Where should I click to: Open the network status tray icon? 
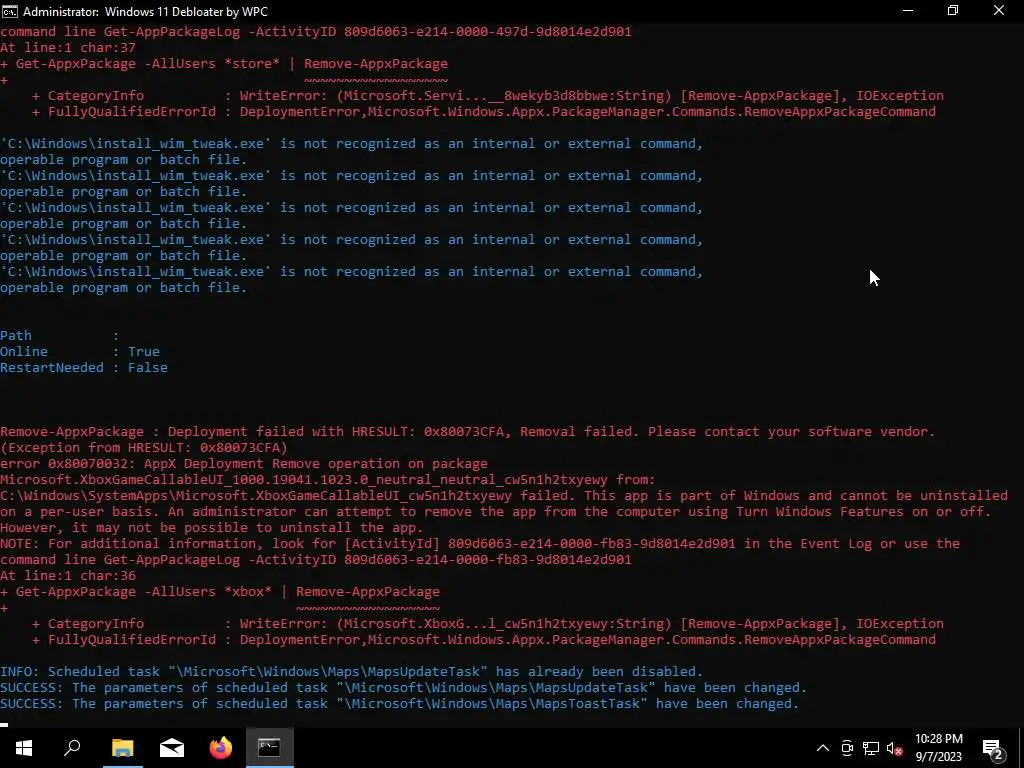coord(871,748)
